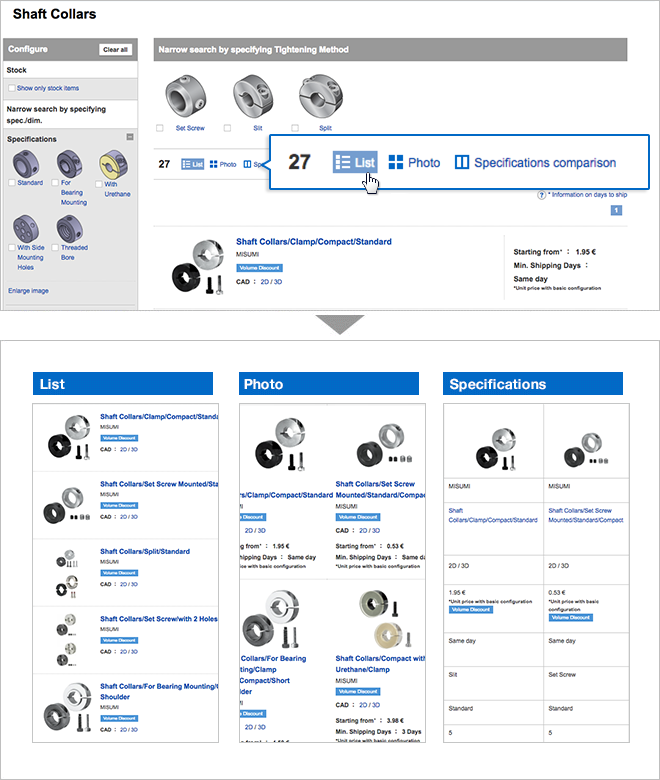This screenshot has width=660, height=780.
Task: Go to results page 1
Action: 616,210
